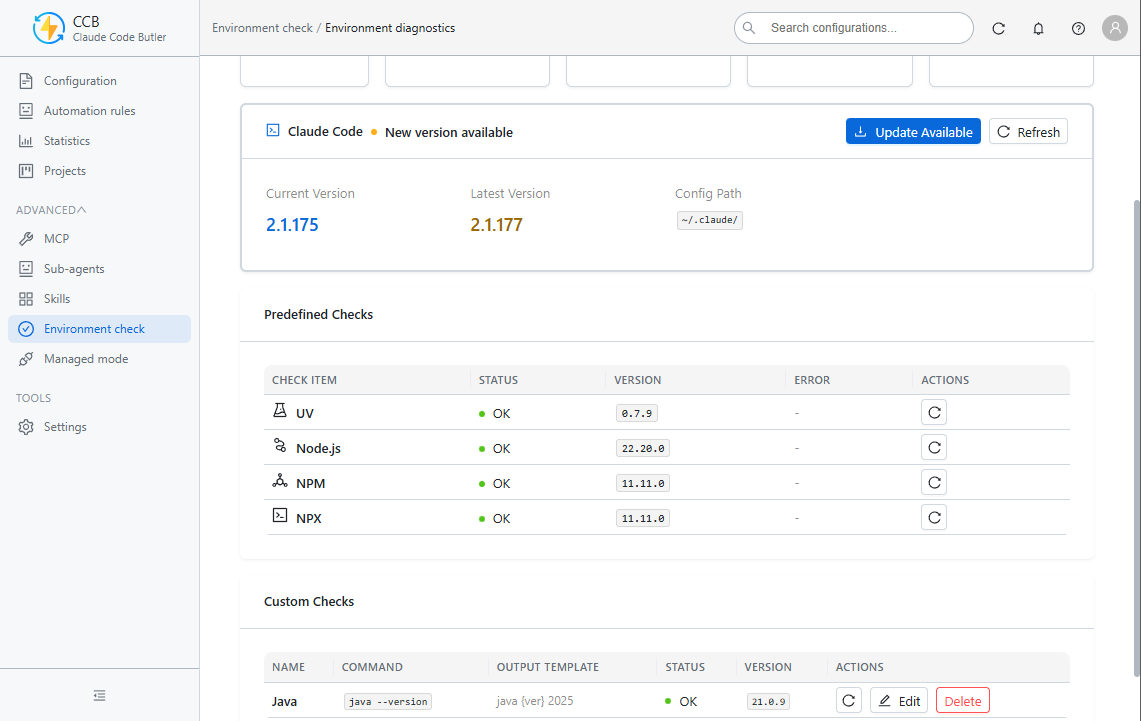
Task: Click the refresh icon in the top bar
Action: pos(998,28)
